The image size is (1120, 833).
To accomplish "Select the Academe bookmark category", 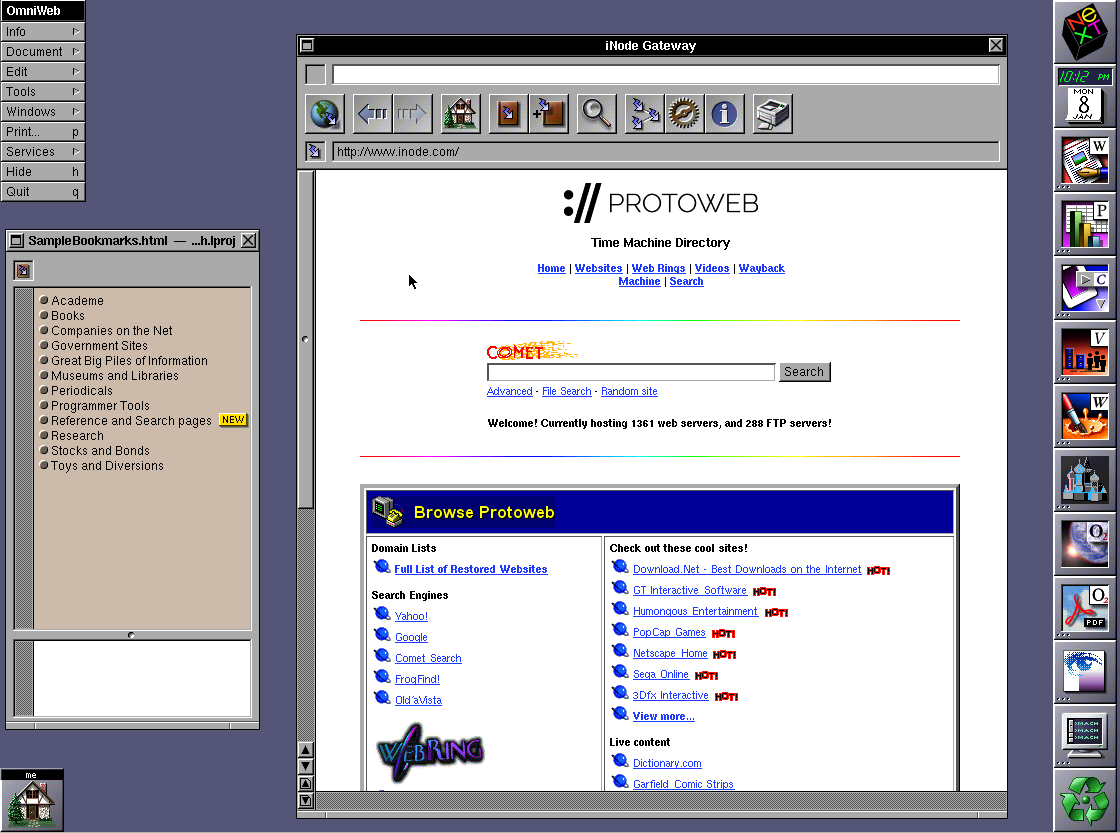I will (x=77, y=301).
